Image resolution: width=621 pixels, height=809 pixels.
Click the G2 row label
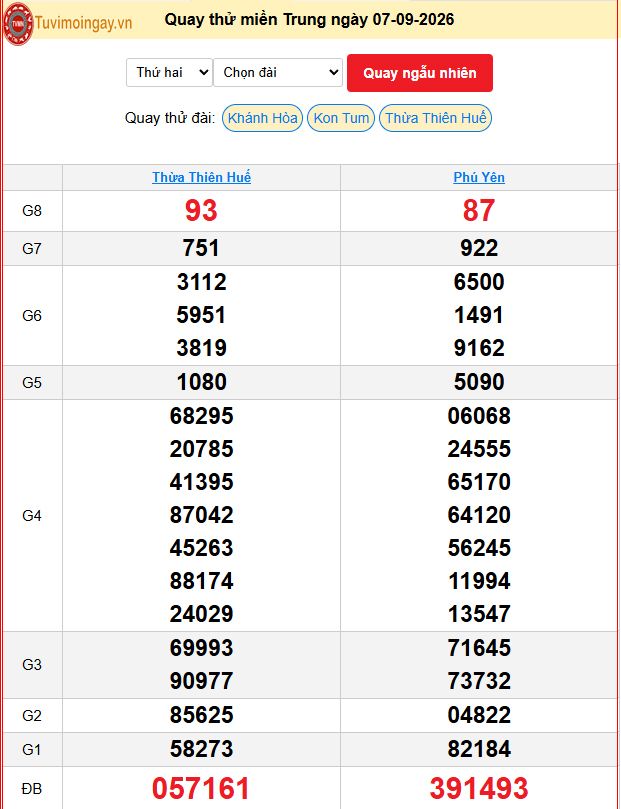pos(32,716)
